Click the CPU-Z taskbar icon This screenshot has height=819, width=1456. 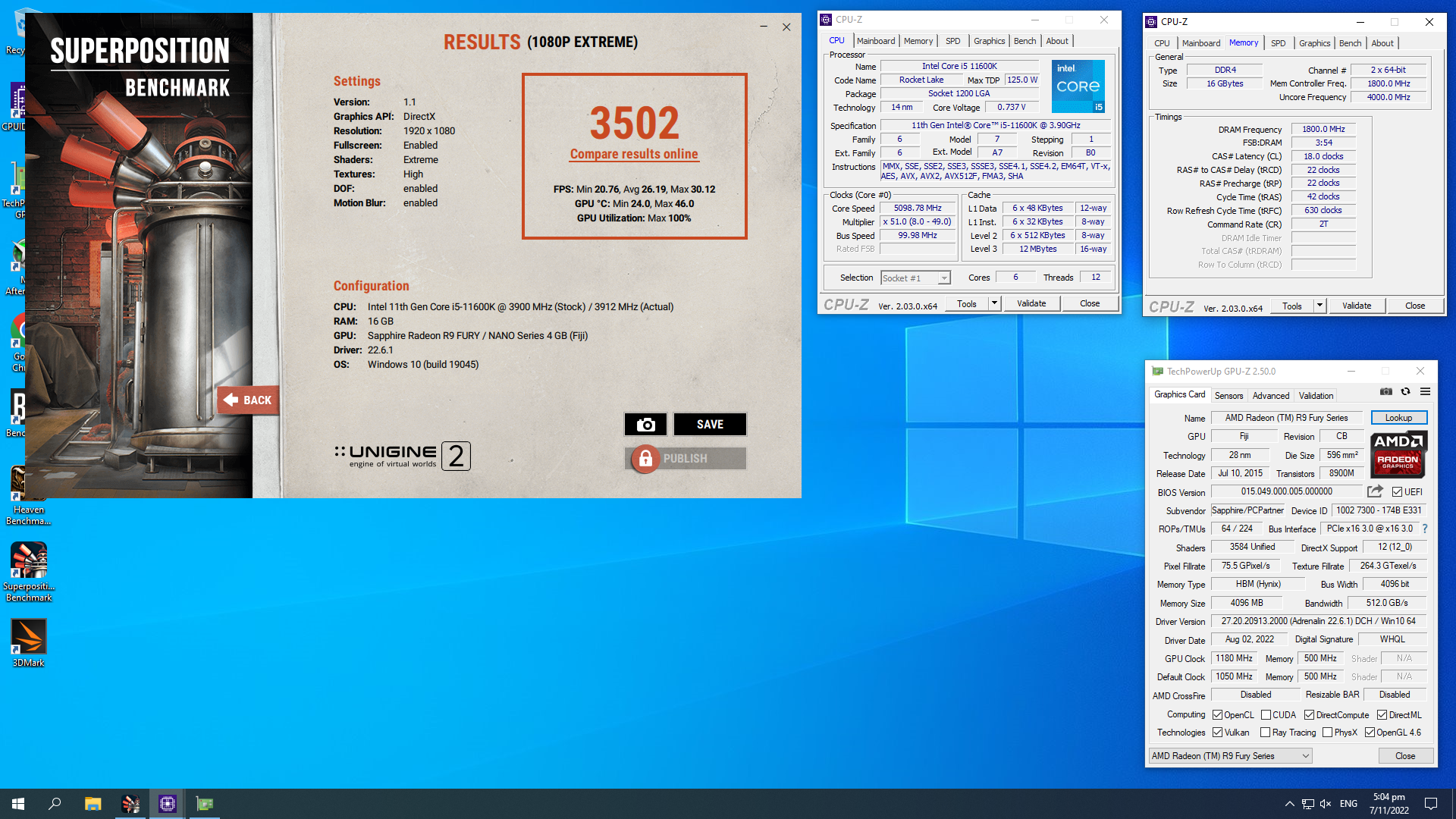tap(168, 804)
